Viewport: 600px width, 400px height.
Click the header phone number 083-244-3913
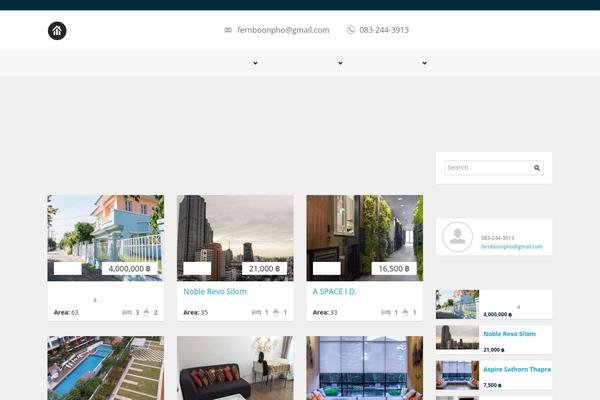(384, 30)
